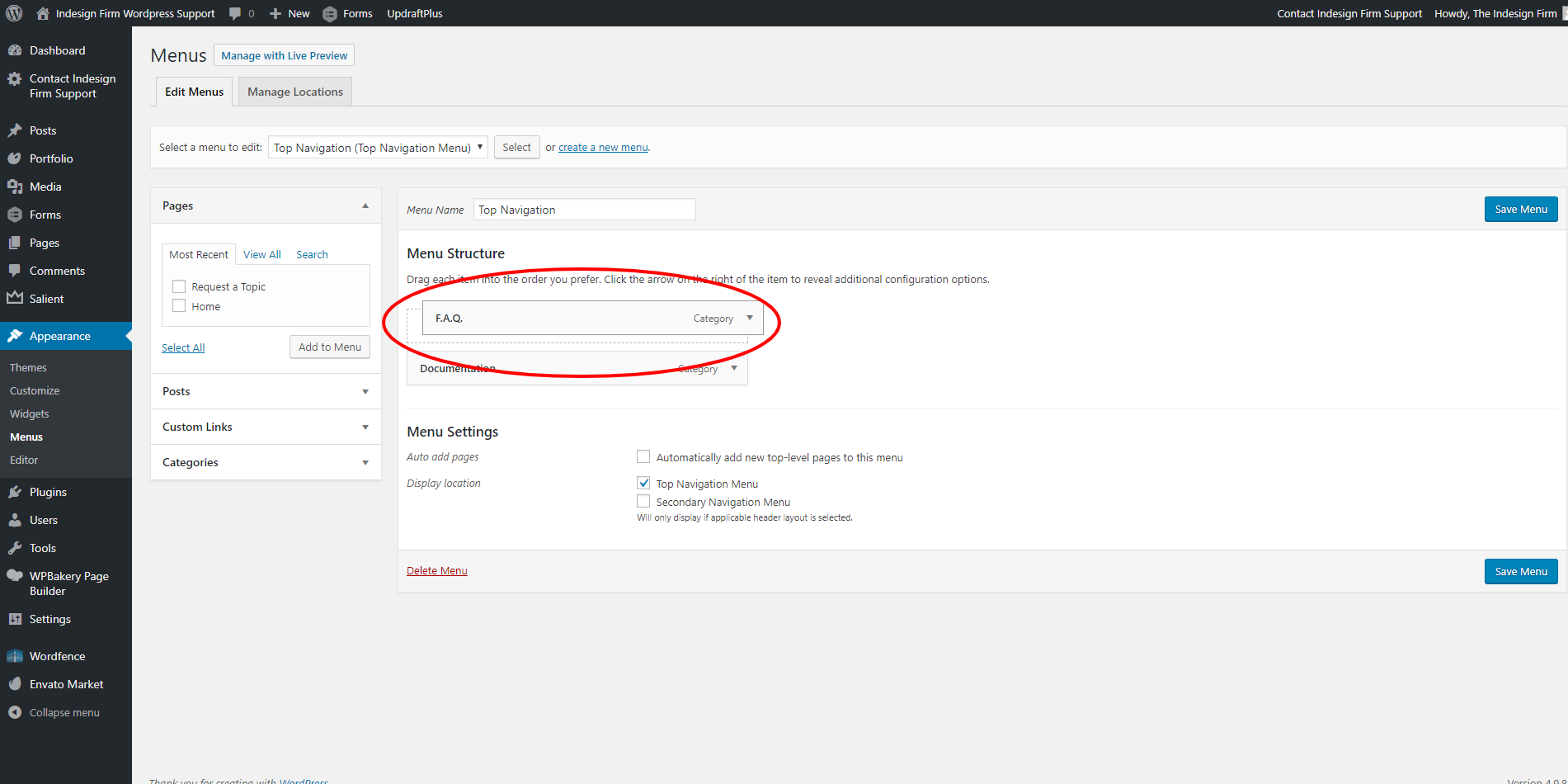
Task: Open the select-a-menu-to-edit dropdown
Action: point(378,148)
